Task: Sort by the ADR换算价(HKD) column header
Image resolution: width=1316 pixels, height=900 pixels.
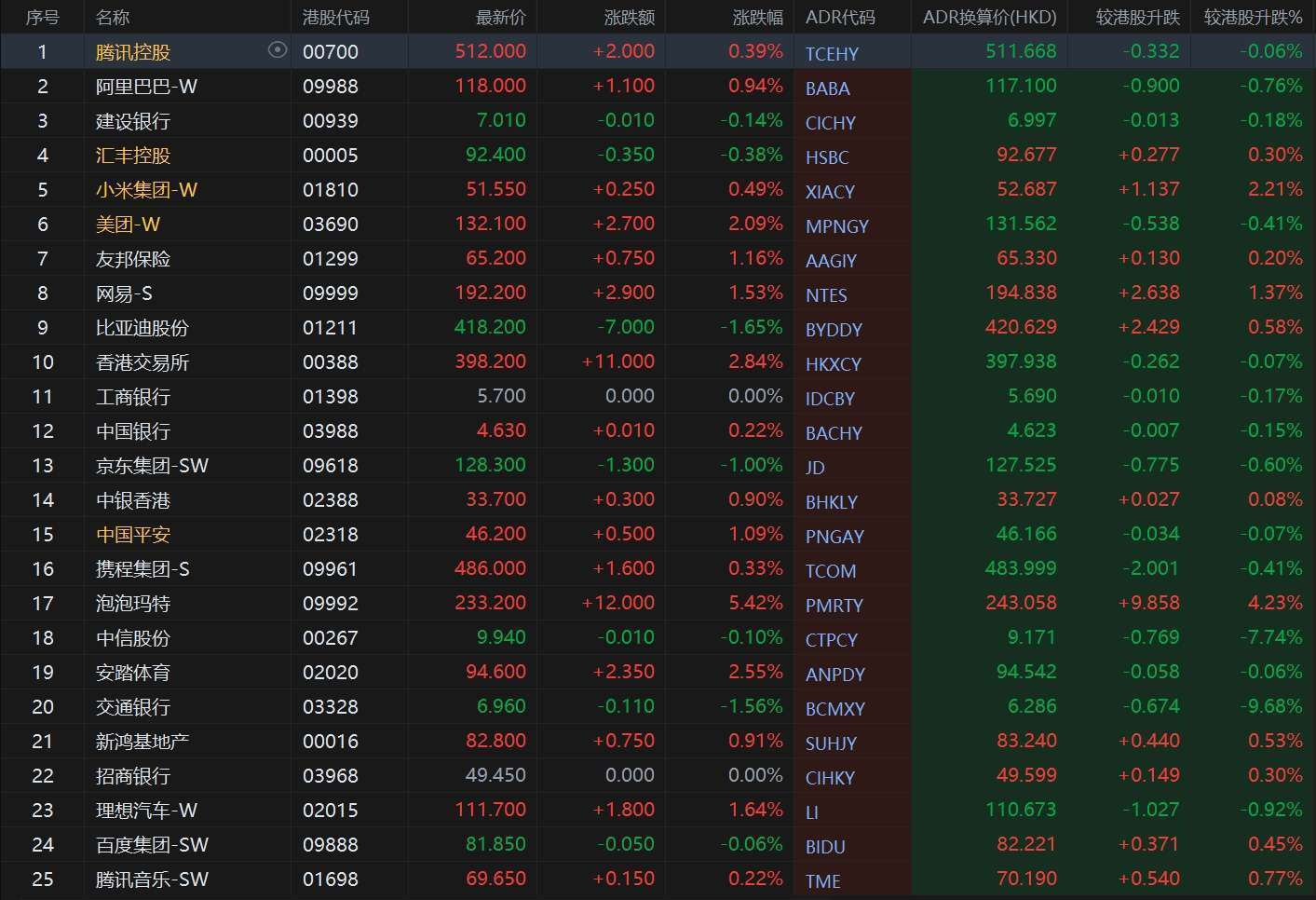Action: 989,18
